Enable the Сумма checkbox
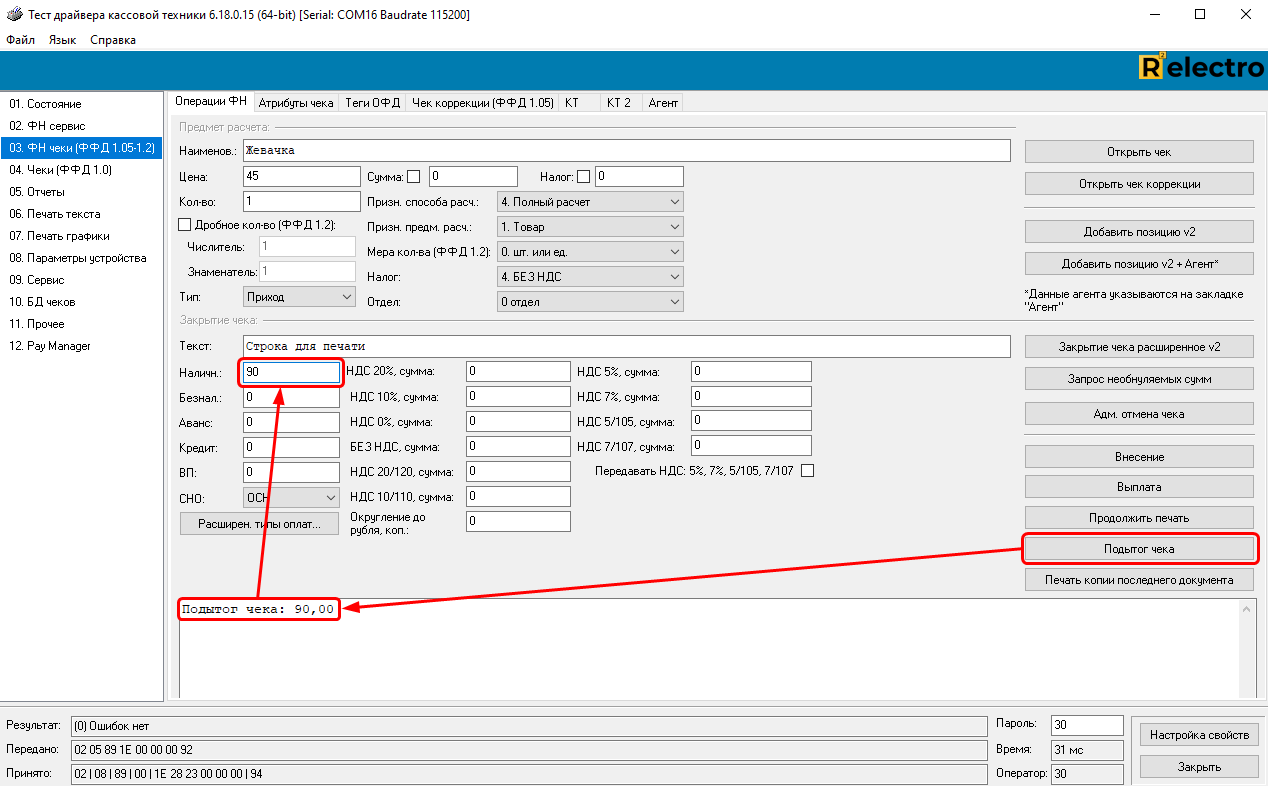 [x=413, y=177]
